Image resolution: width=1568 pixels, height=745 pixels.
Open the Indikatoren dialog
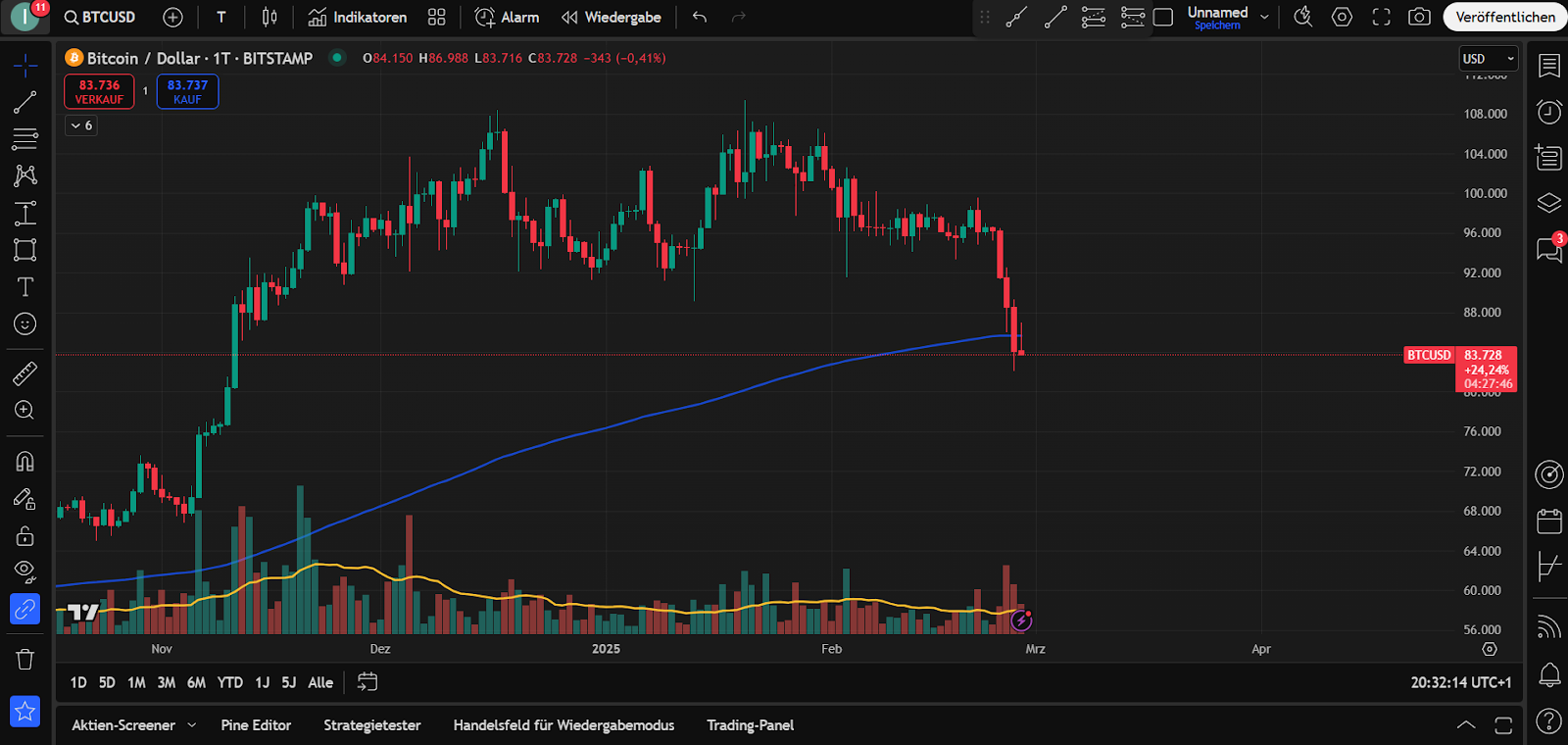tap(358, 17)
